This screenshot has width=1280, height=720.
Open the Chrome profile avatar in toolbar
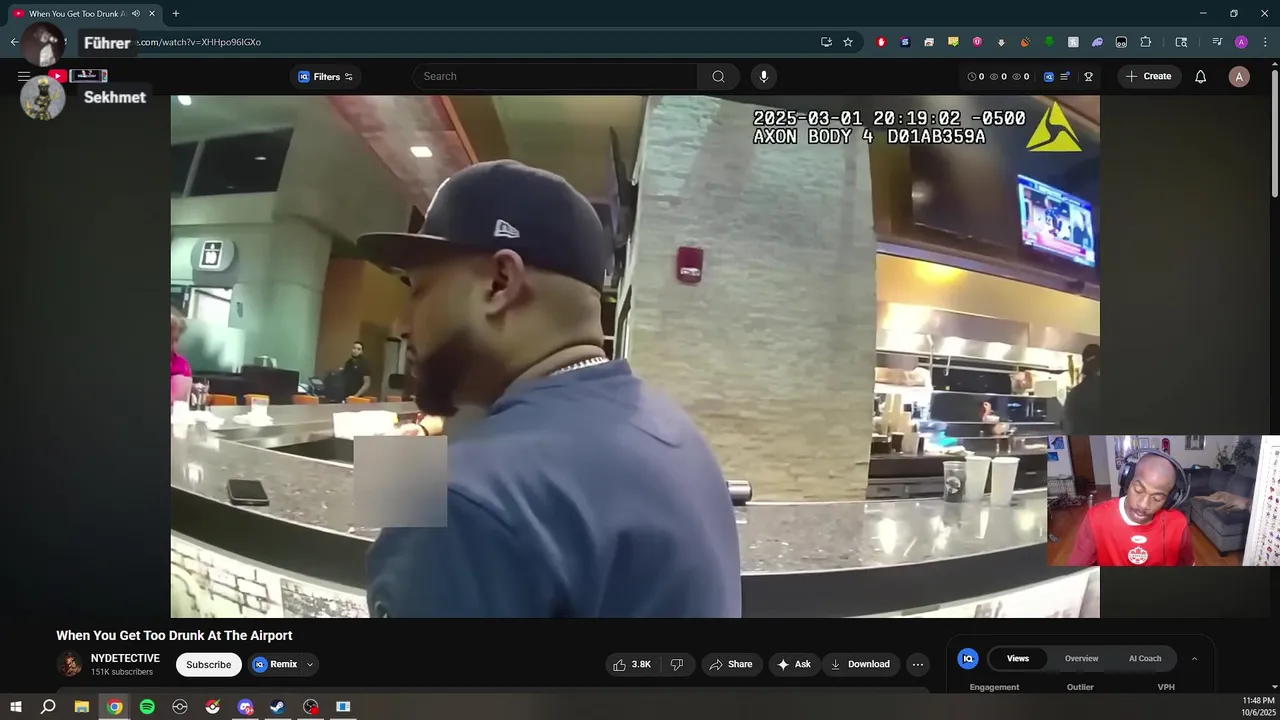[x=1241, y=42]
